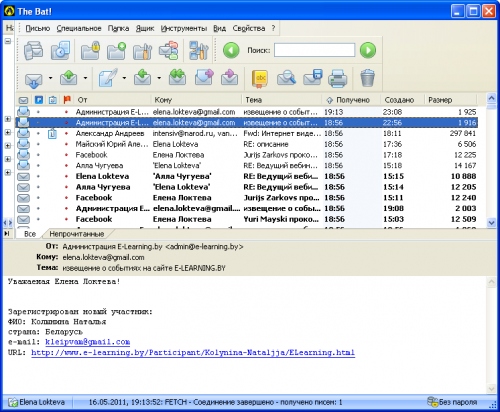Click the message list scroll down arrow
The height and width of the screenshot is (412, 500).
491,223
